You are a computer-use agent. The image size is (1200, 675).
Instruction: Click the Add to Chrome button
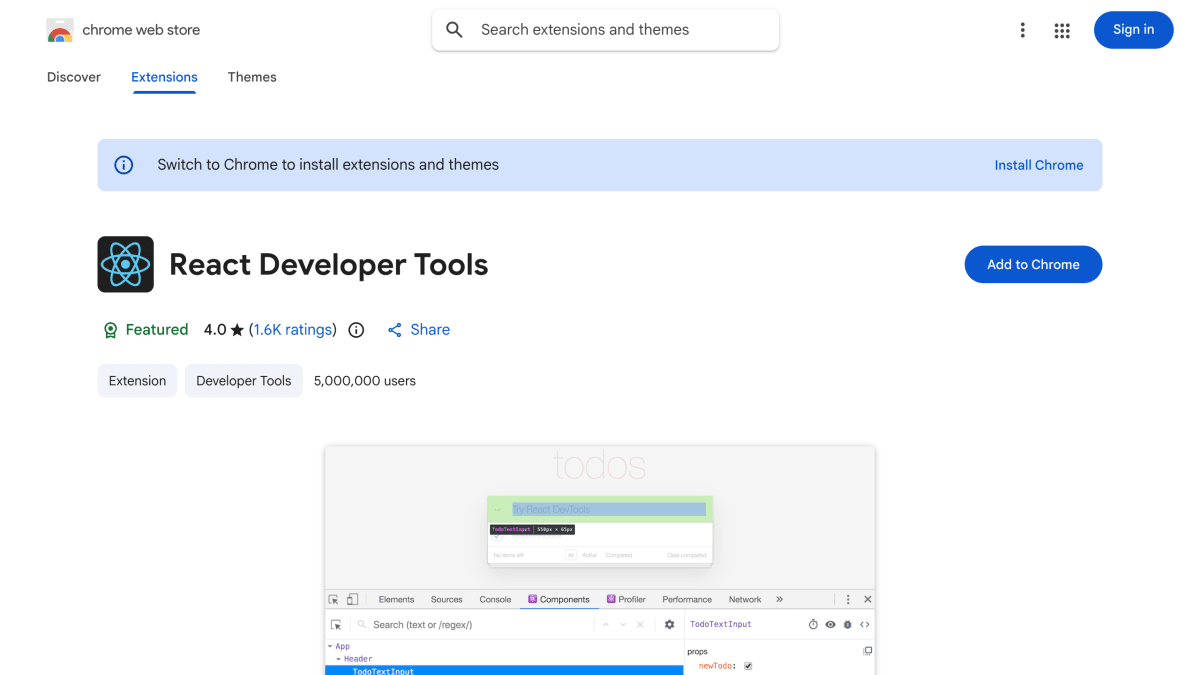tap(1033, 264)
